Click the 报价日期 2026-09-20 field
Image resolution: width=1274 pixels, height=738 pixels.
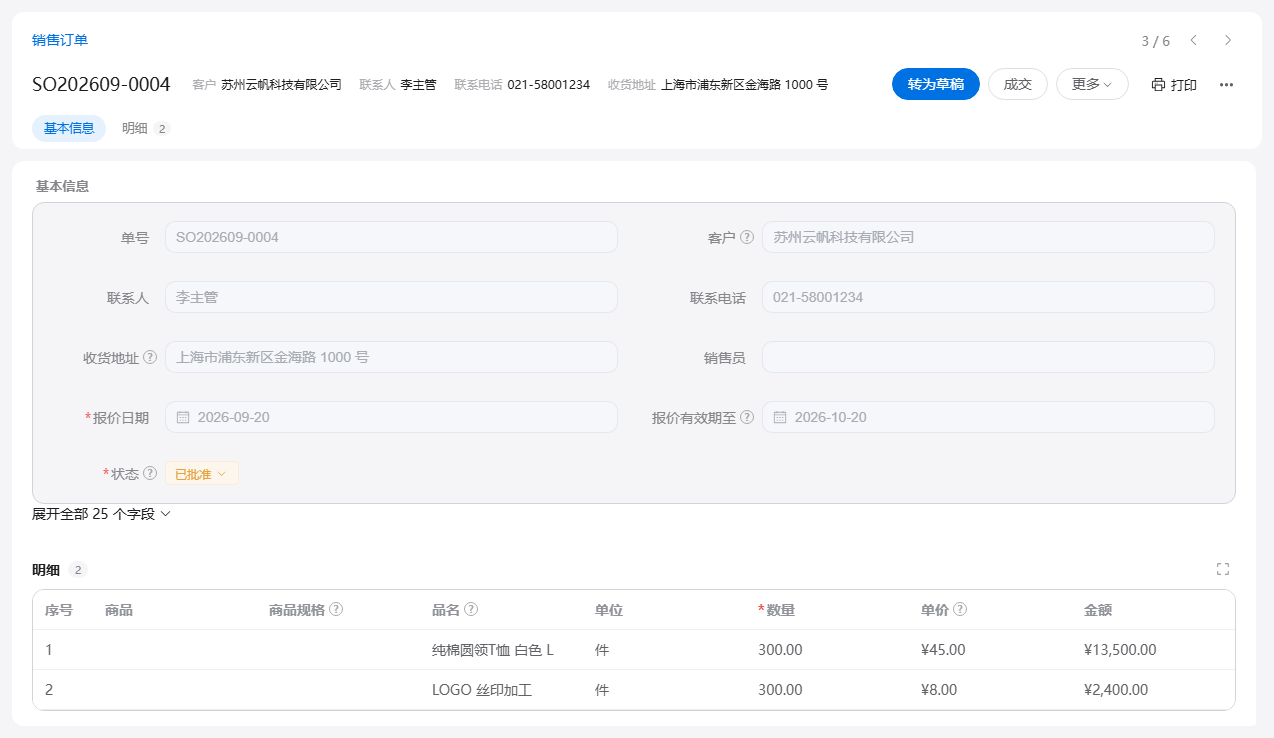point(391,417)
